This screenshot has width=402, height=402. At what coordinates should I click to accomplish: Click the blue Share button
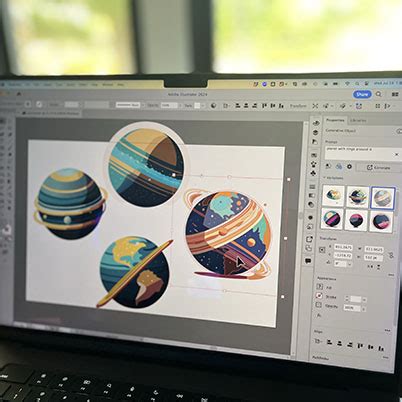[x=362, y=94]
